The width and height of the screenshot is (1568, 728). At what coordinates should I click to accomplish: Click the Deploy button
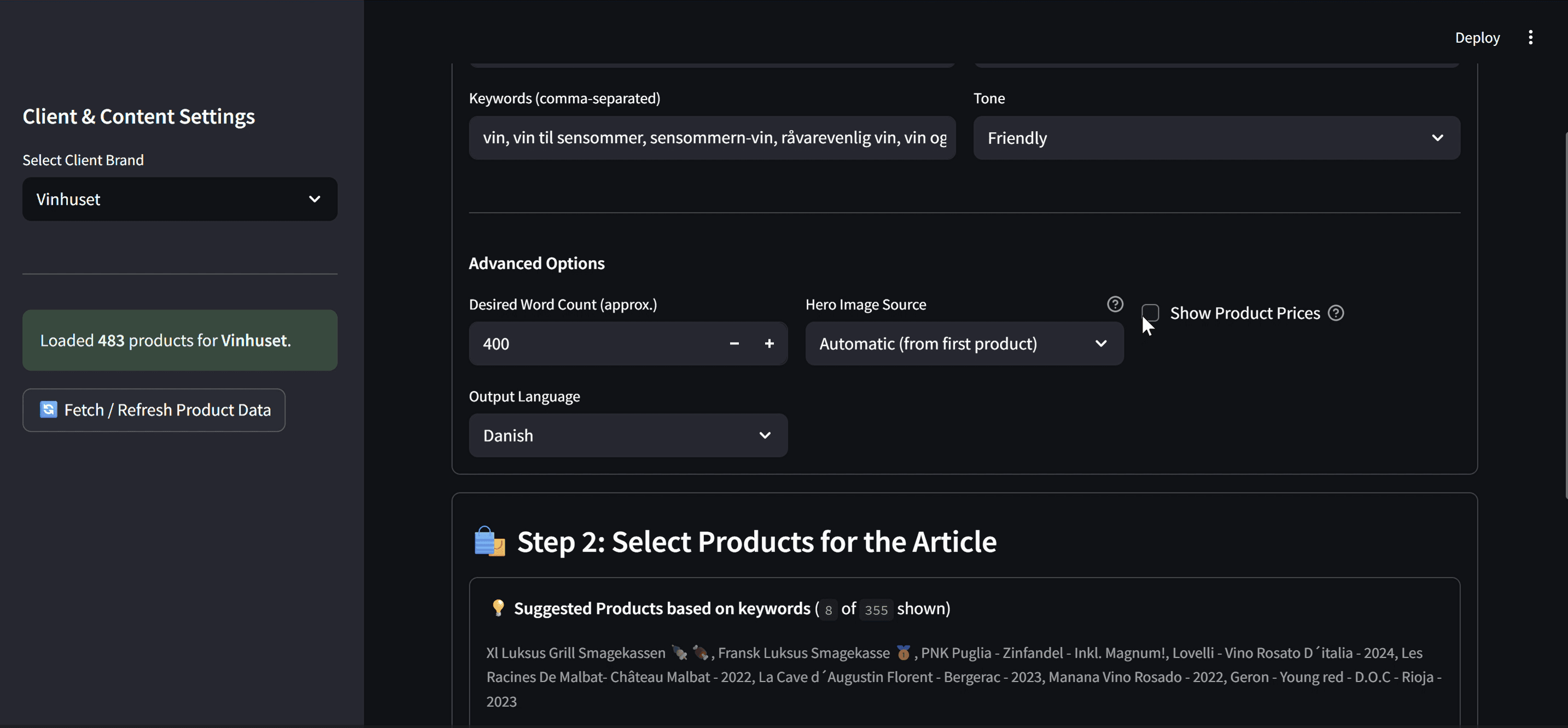(1478, 37)
